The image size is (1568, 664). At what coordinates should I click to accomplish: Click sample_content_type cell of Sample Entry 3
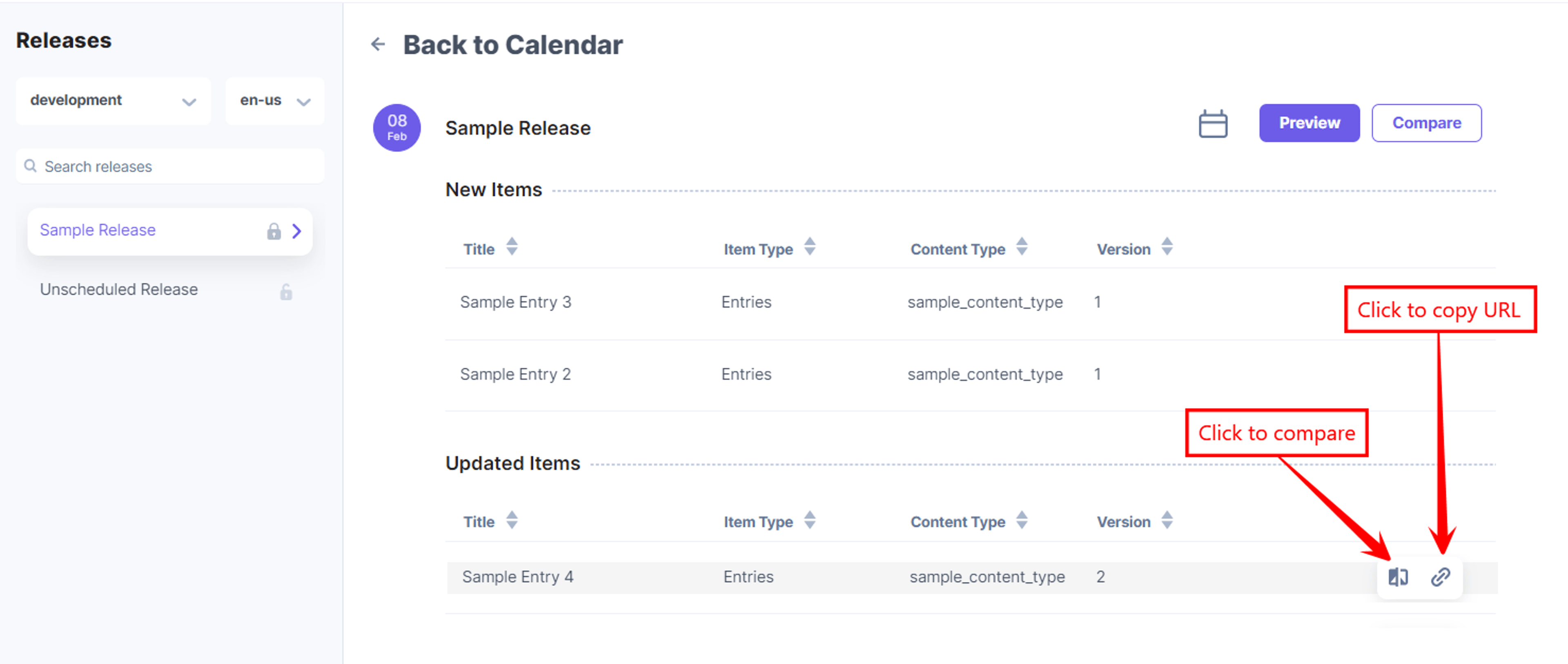coord(985,303)
